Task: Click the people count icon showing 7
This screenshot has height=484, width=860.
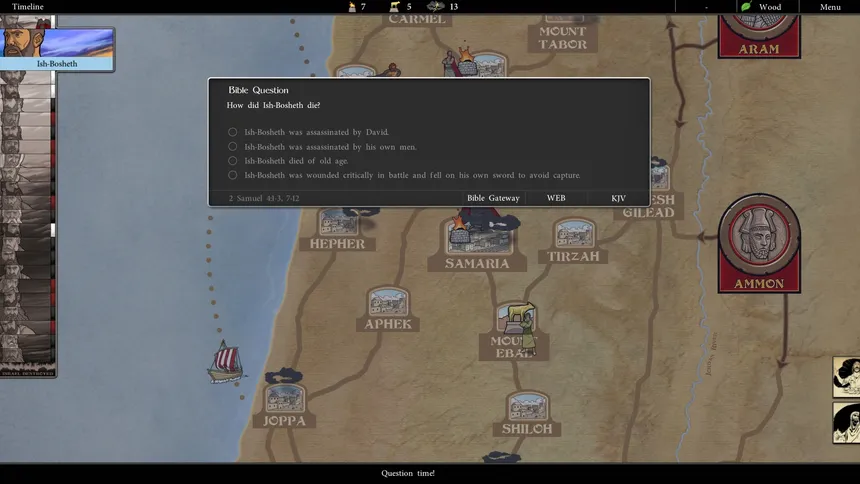Action: tap(352, 7)
